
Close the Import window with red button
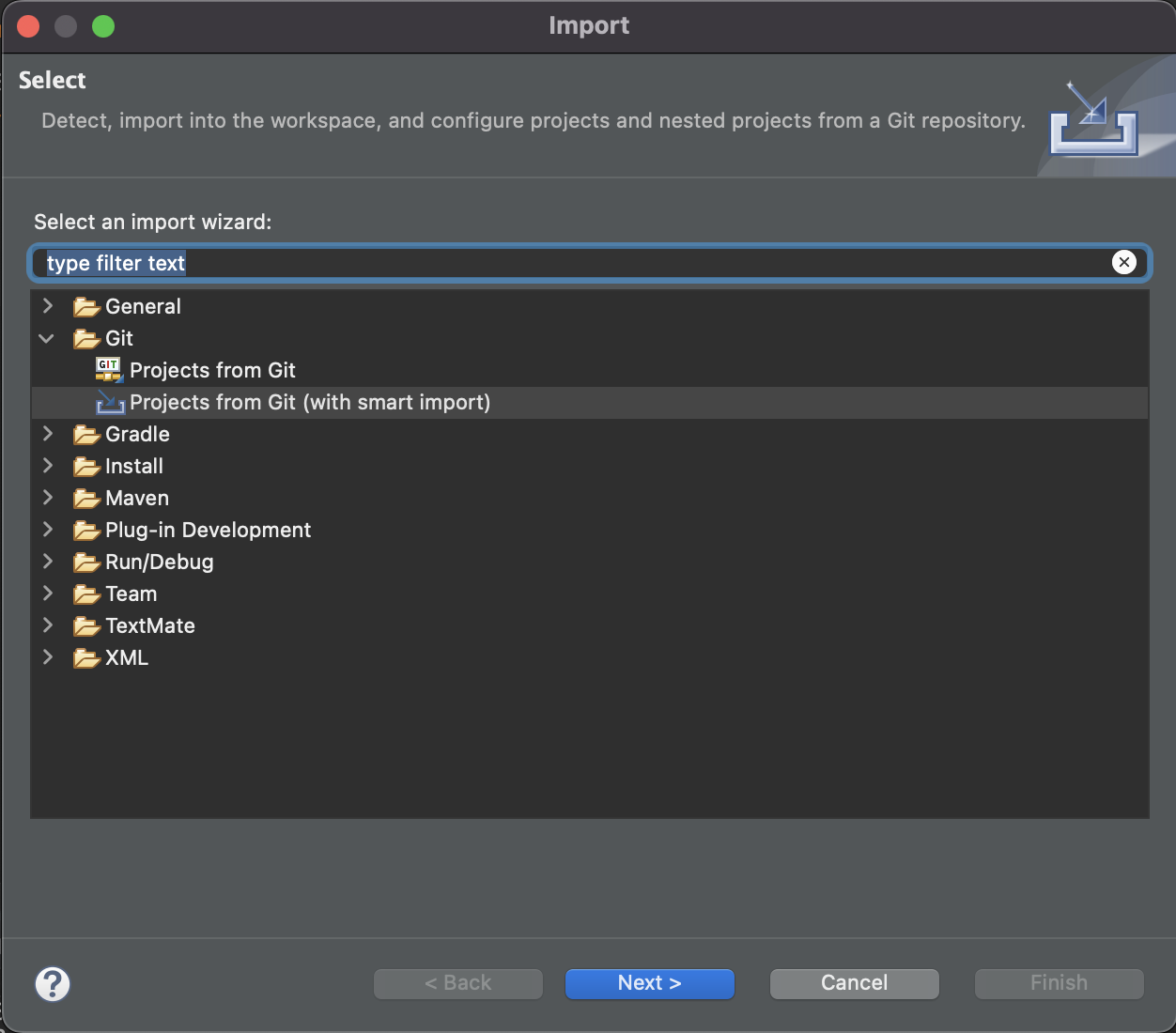click(x=28, y=26)
